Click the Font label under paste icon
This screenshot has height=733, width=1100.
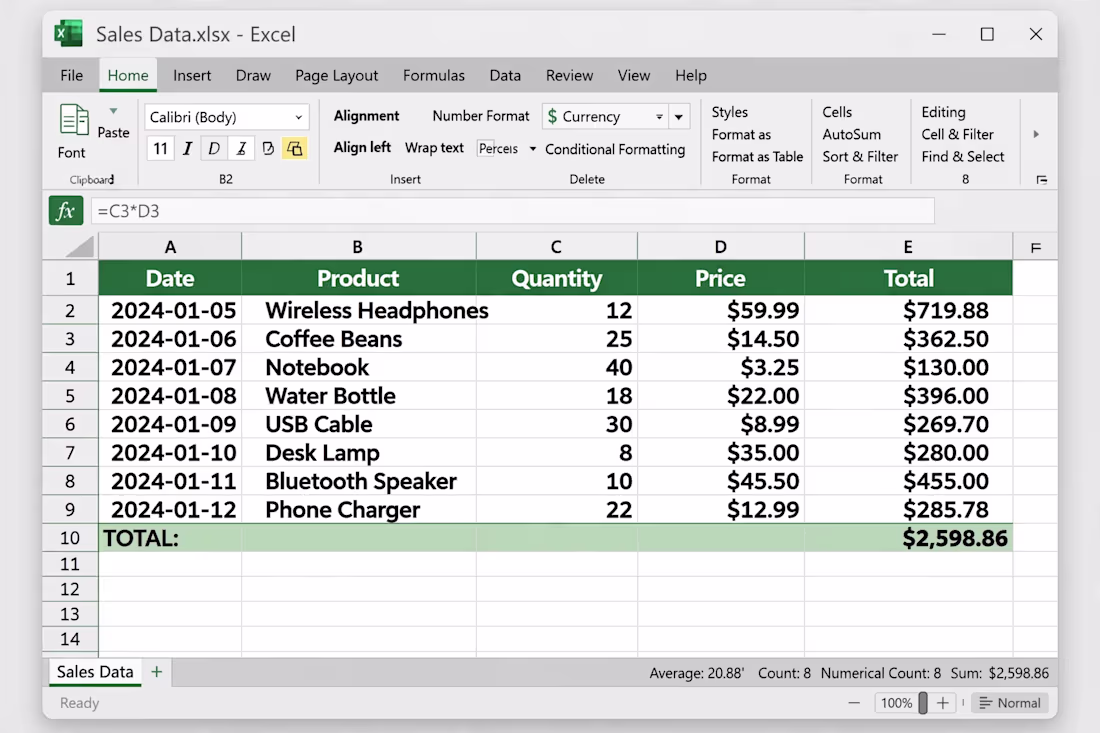[72, 152]
